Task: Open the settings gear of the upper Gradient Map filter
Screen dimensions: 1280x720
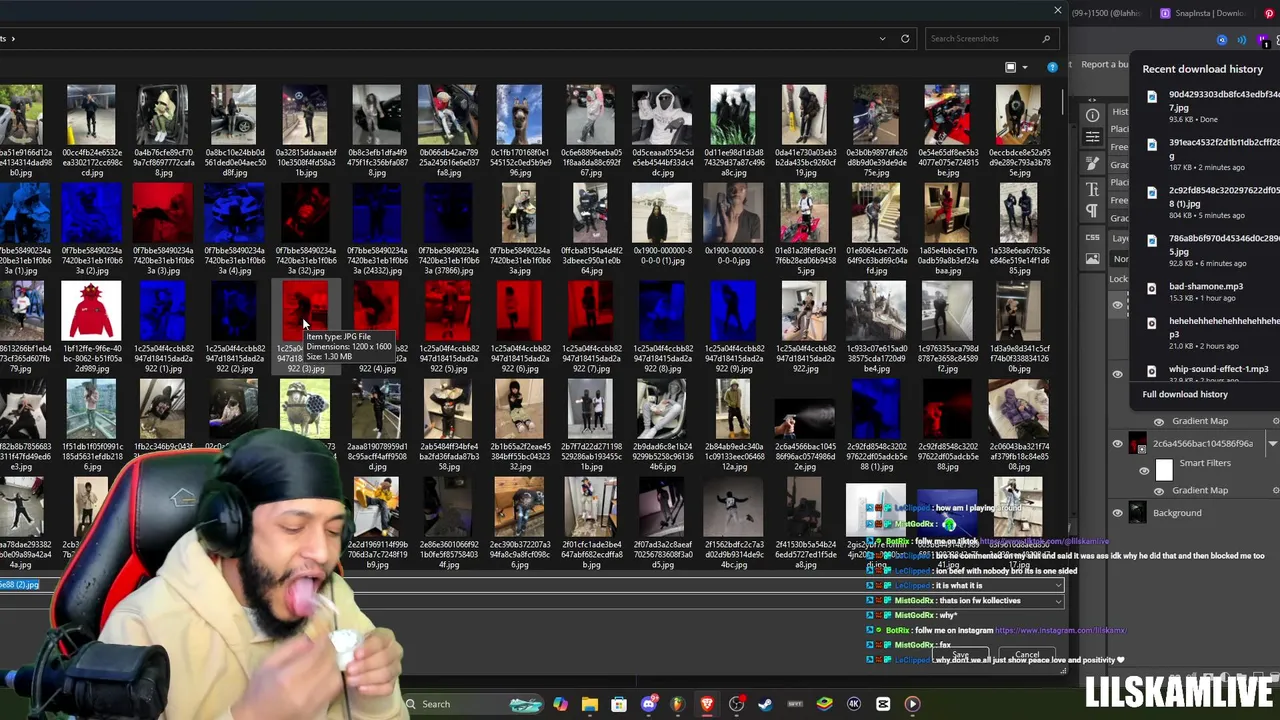Action: [x=1276, y=421]
